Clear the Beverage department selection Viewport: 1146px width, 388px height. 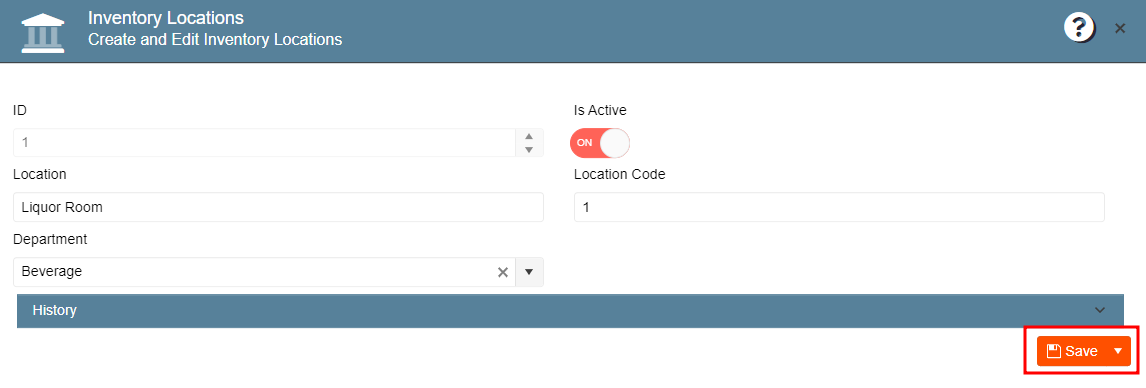[503, 272]
